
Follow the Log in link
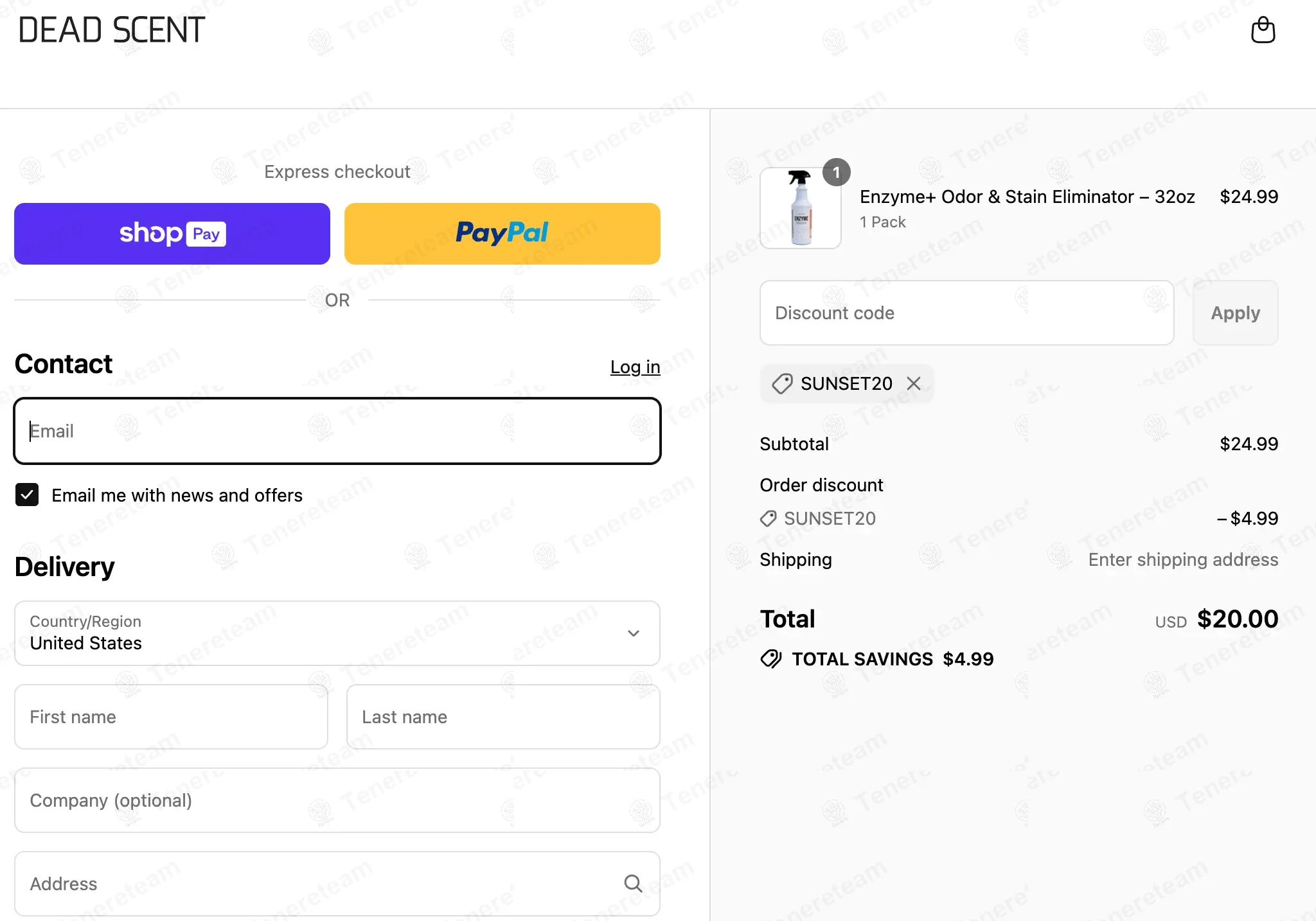click(x=635, y=367)
